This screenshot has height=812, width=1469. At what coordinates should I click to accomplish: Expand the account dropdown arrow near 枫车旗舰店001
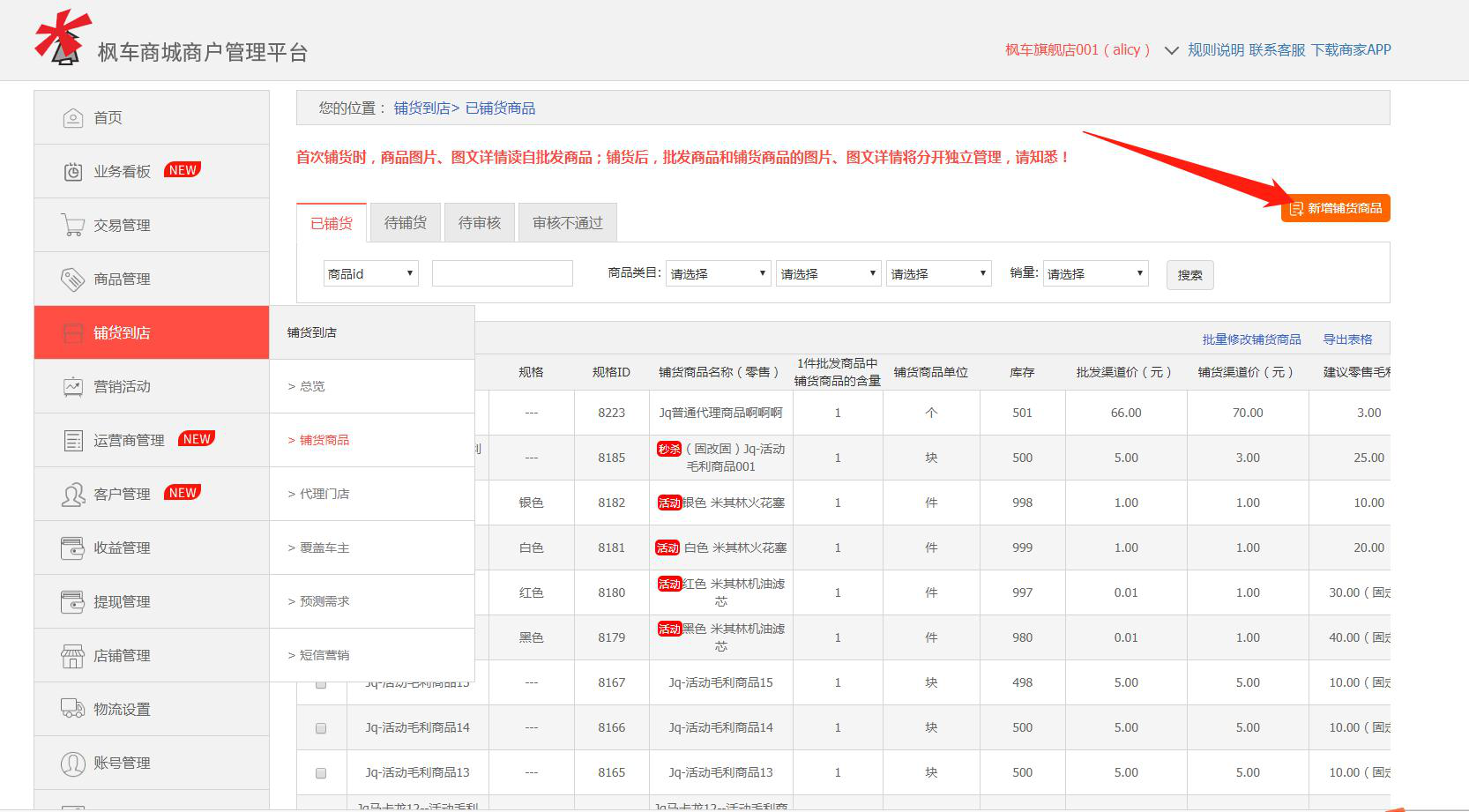[1171, 50]
